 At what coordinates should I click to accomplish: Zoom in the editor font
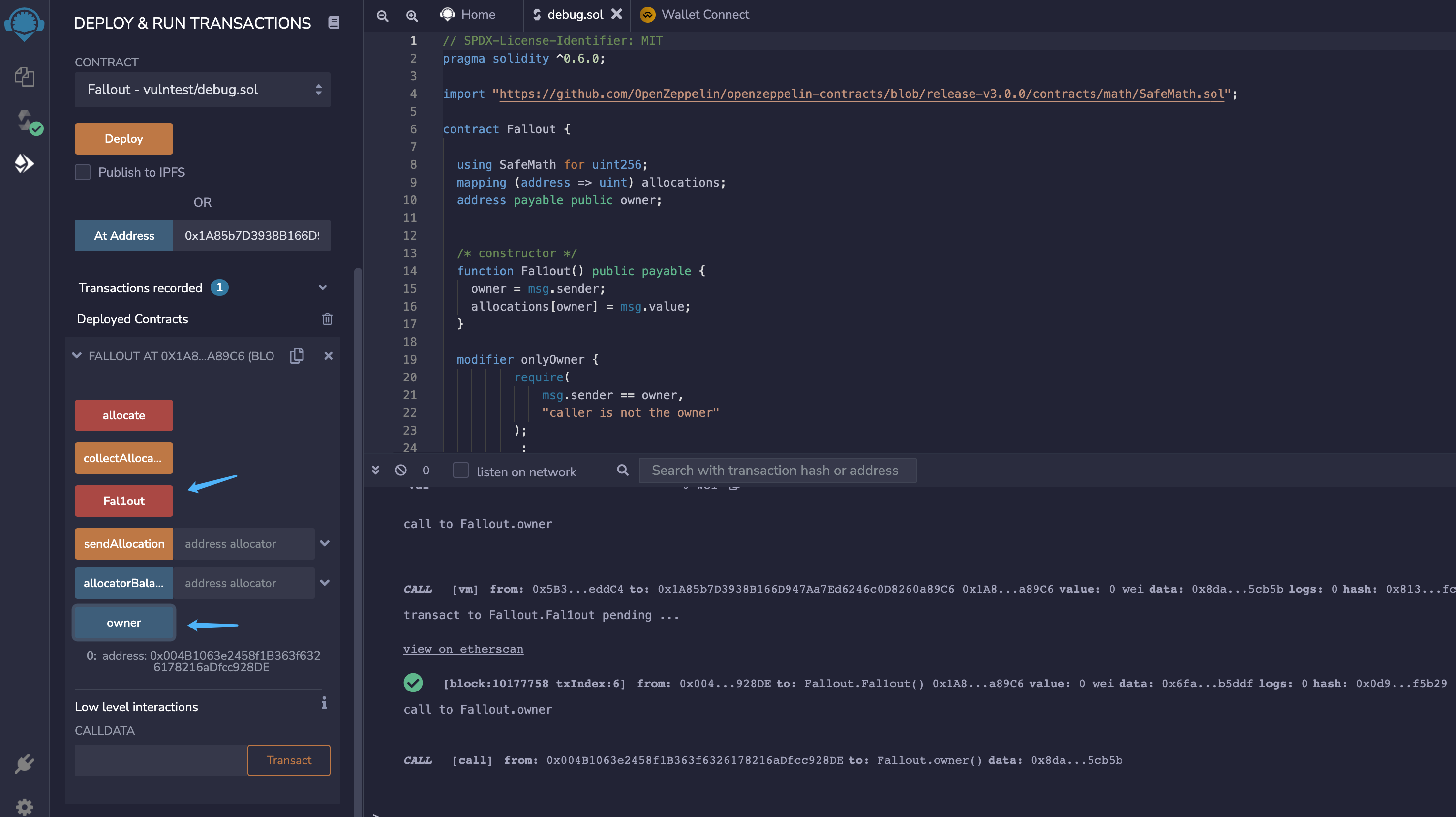coord(412,16)
